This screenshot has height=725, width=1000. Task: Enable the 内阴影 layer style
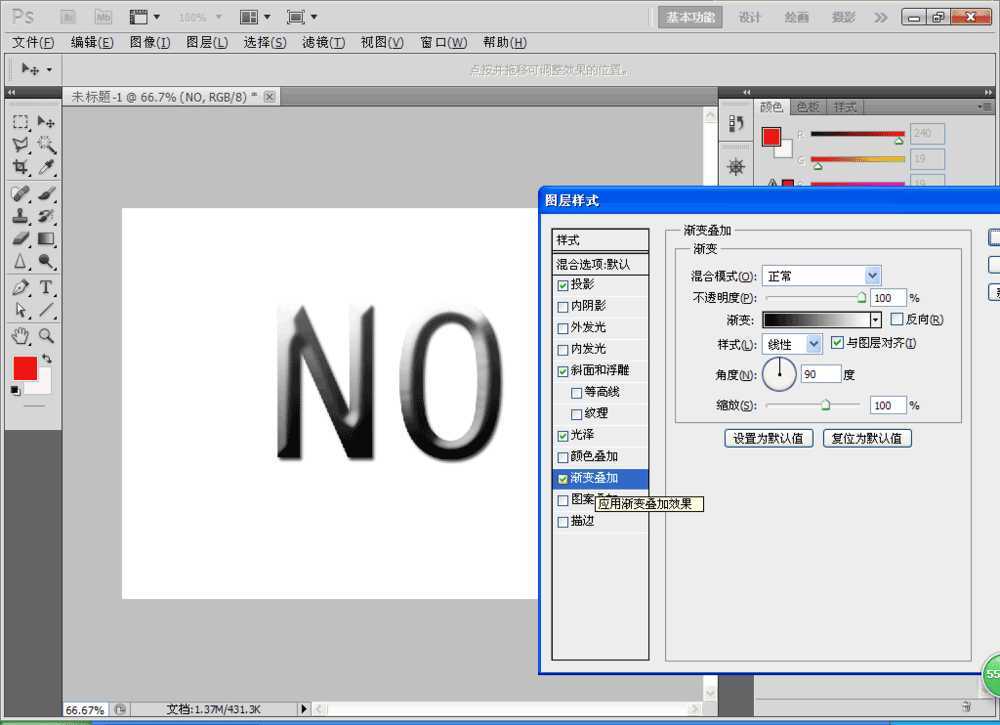coord(563,306)
